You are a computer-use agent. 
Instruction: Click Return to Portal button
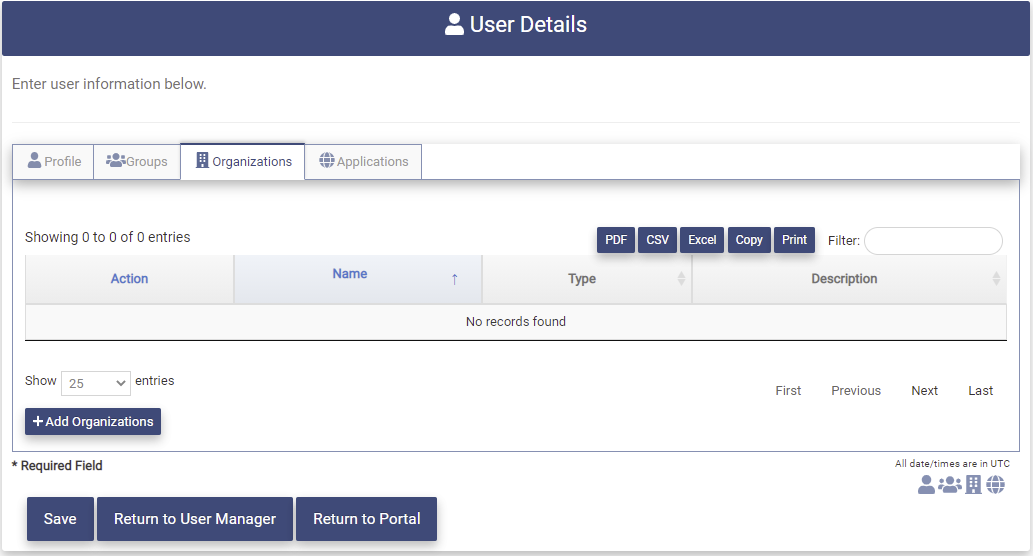pos(366,519)
